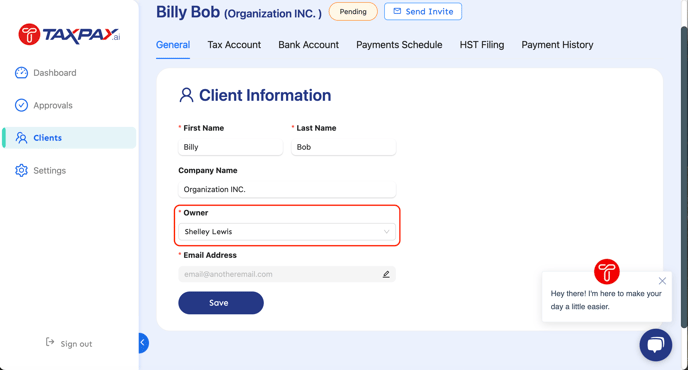This screenshot has height=370, width=688.
Task: Click the Send Invite button
Action: click(423, 11)
